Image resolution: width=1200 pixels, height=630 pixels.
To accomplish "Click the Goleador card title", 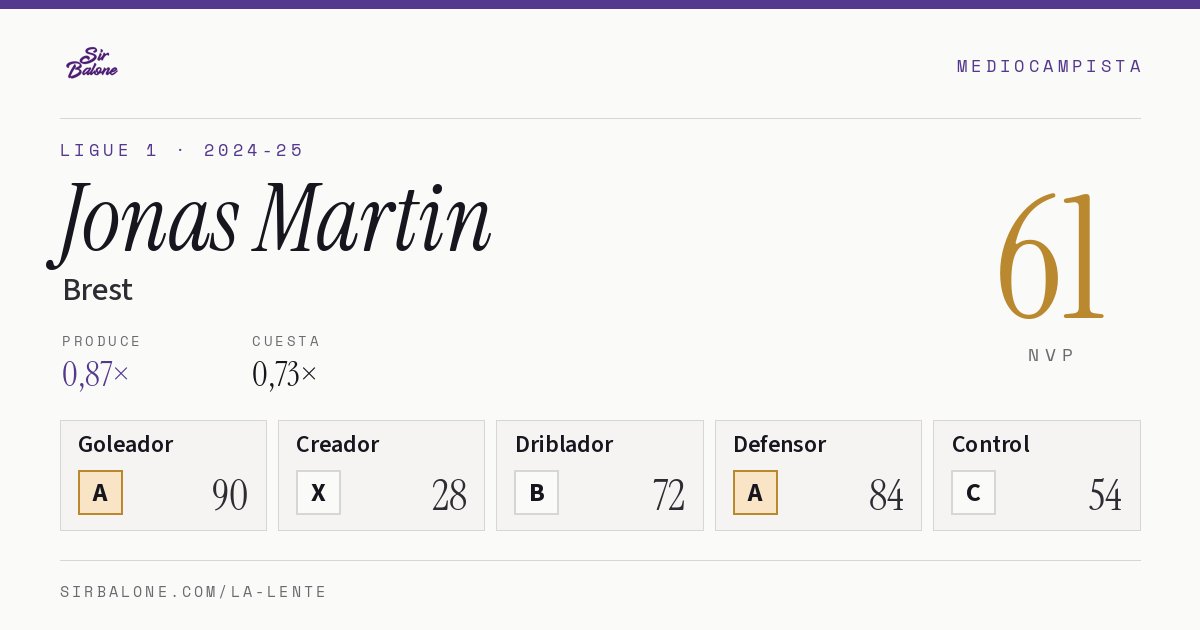I will pos(126,444).
